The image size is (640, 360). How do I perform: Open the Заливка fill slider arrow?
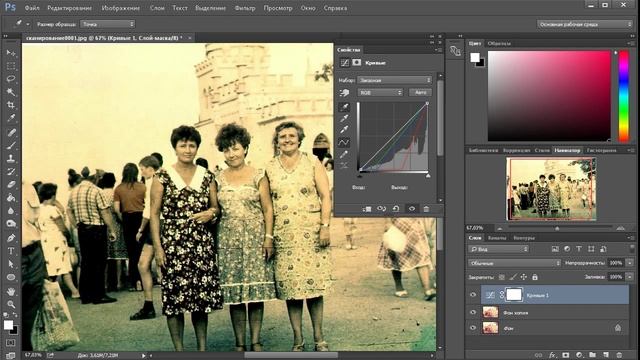click(x=630, y=277)
